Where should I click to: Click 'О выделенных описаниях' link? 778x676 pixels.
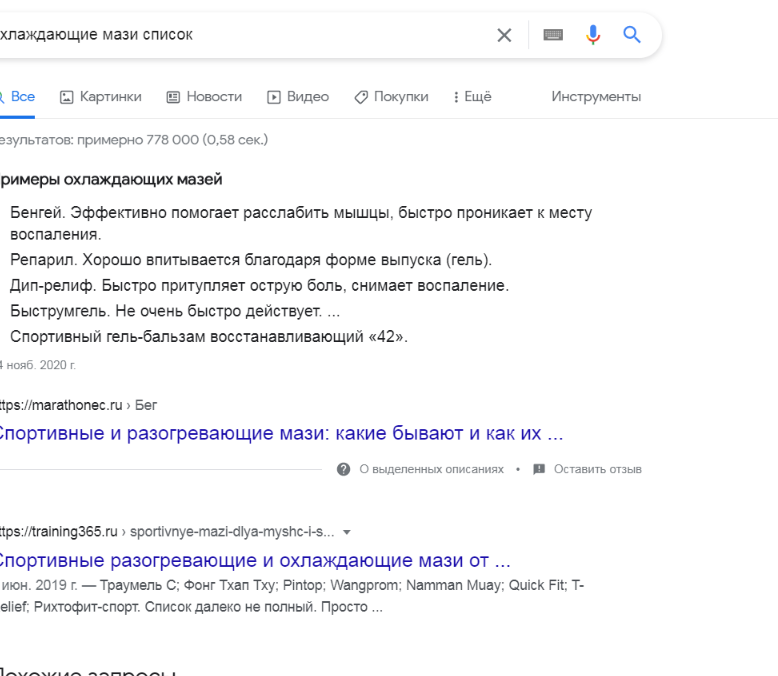[431, 469]
